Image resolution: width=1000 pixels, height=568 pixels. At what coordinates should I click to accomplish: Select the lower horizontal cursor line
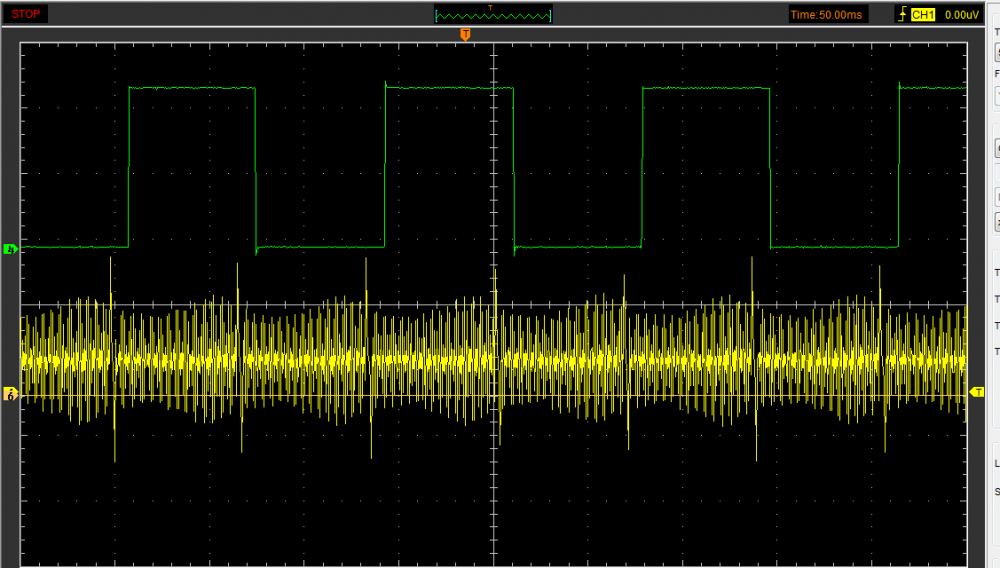300,399
